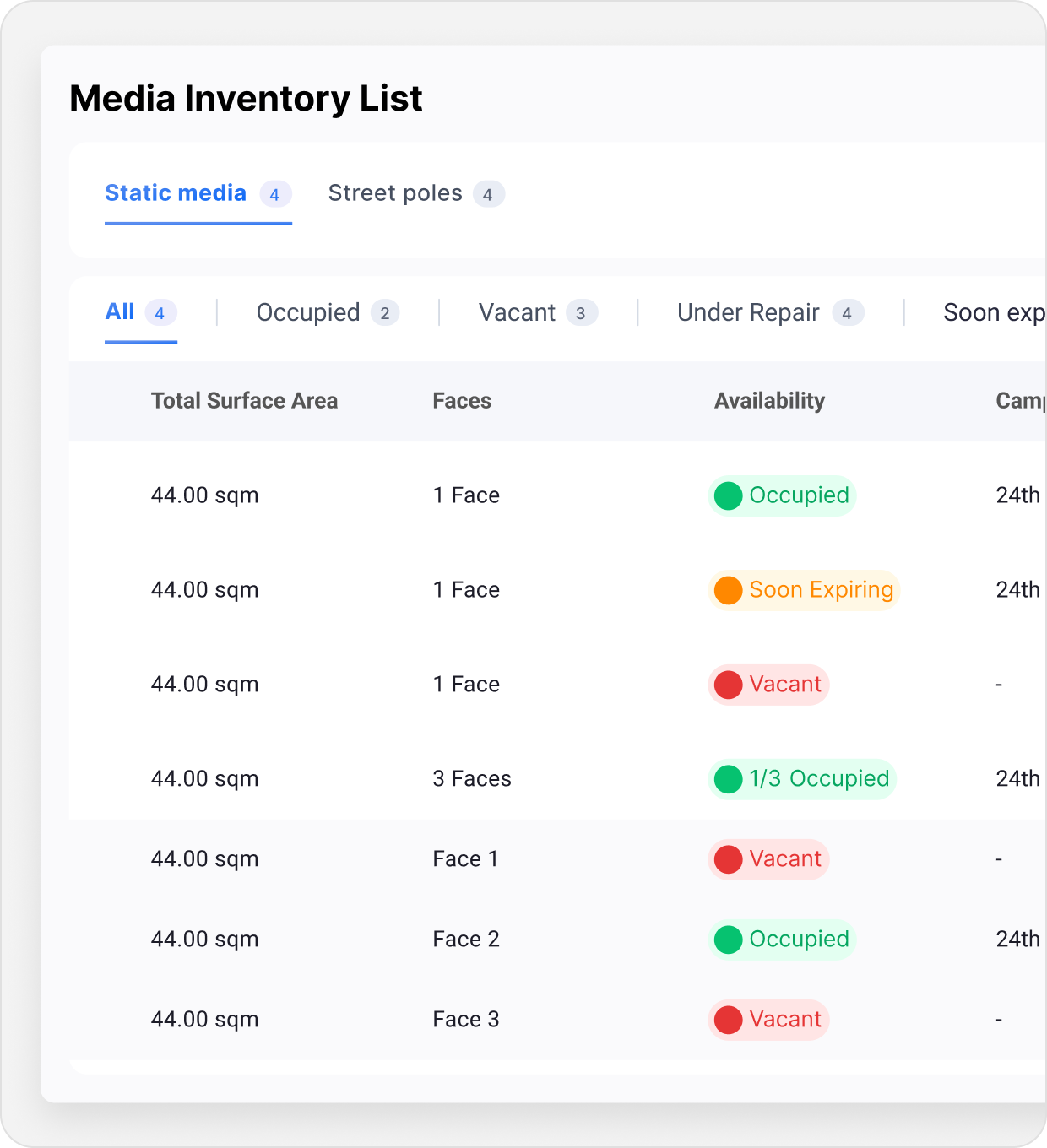
Task: Sort by the Faces column header
Action: (x=462, y=401)
